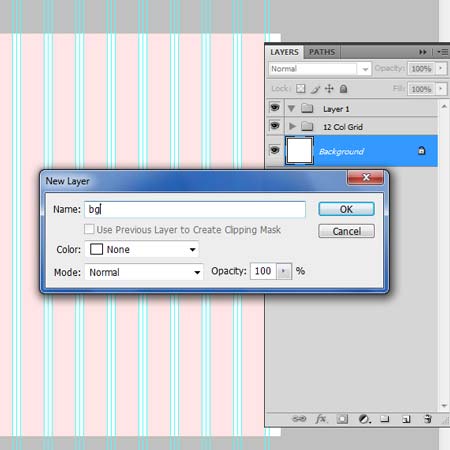Viewport: 450px width, 450px height.
Task: Click the Background layer name
Action: click(341, 152)
